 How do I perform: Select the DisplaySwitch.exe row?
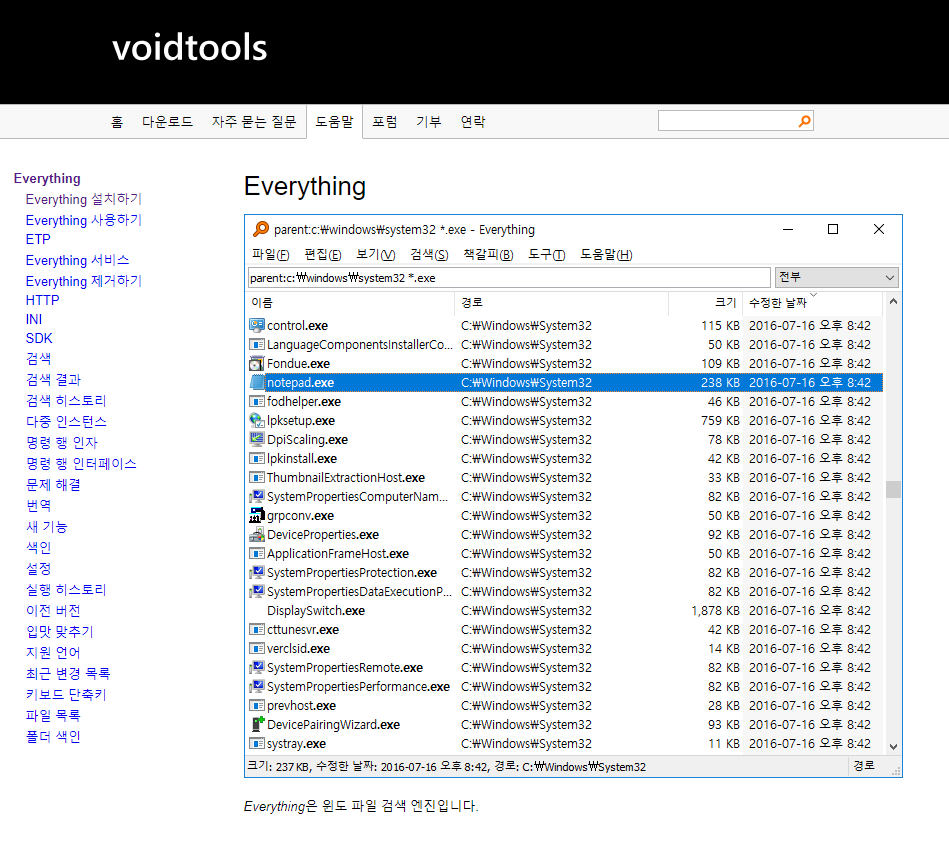tap(565, 611)
